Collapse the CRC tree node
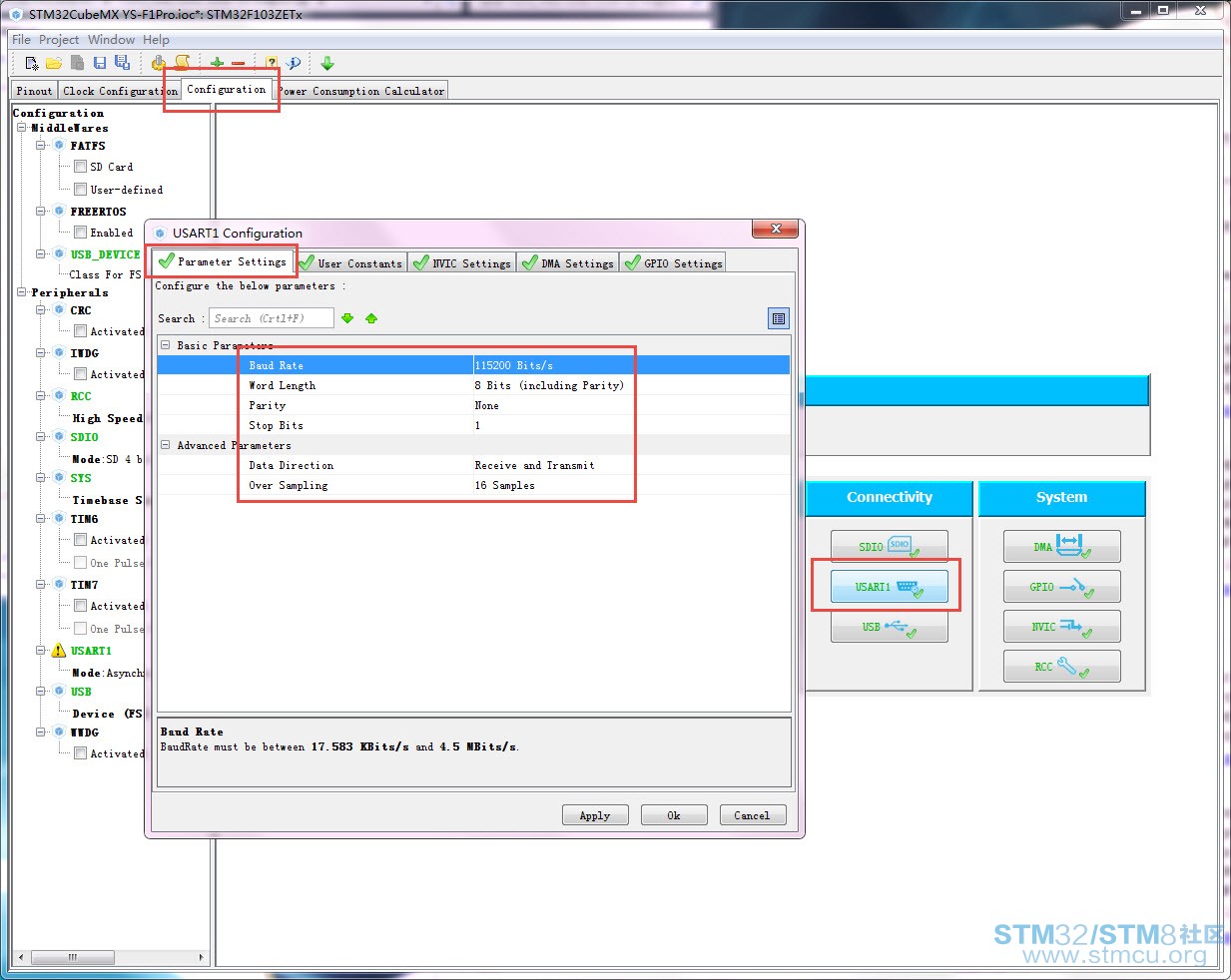 (x=41, y=309)
